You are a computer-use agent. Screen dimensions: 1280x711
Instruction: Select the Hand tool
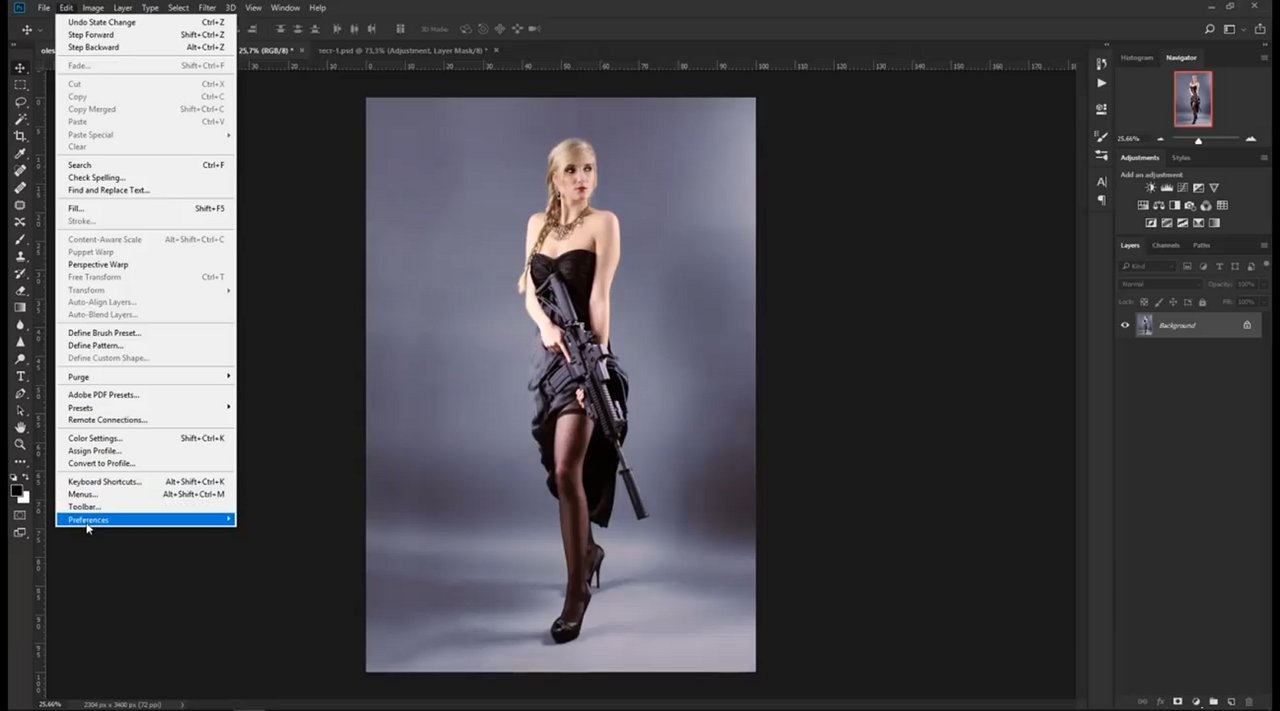(20, 427)
